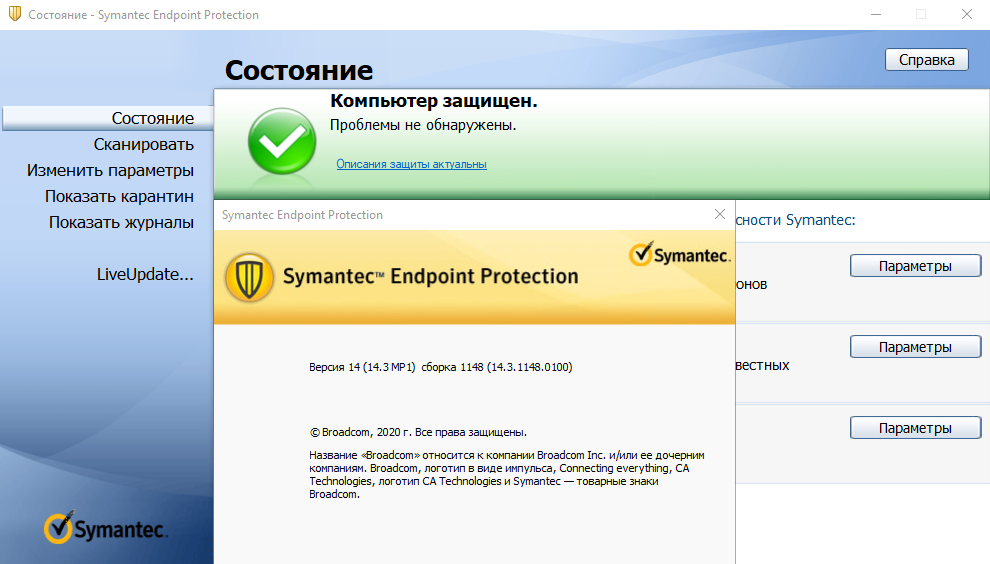Click the 'Проблемы не обнаружены.' text
The height and width of the screenshot is (564, 990).
click(423, 125)
